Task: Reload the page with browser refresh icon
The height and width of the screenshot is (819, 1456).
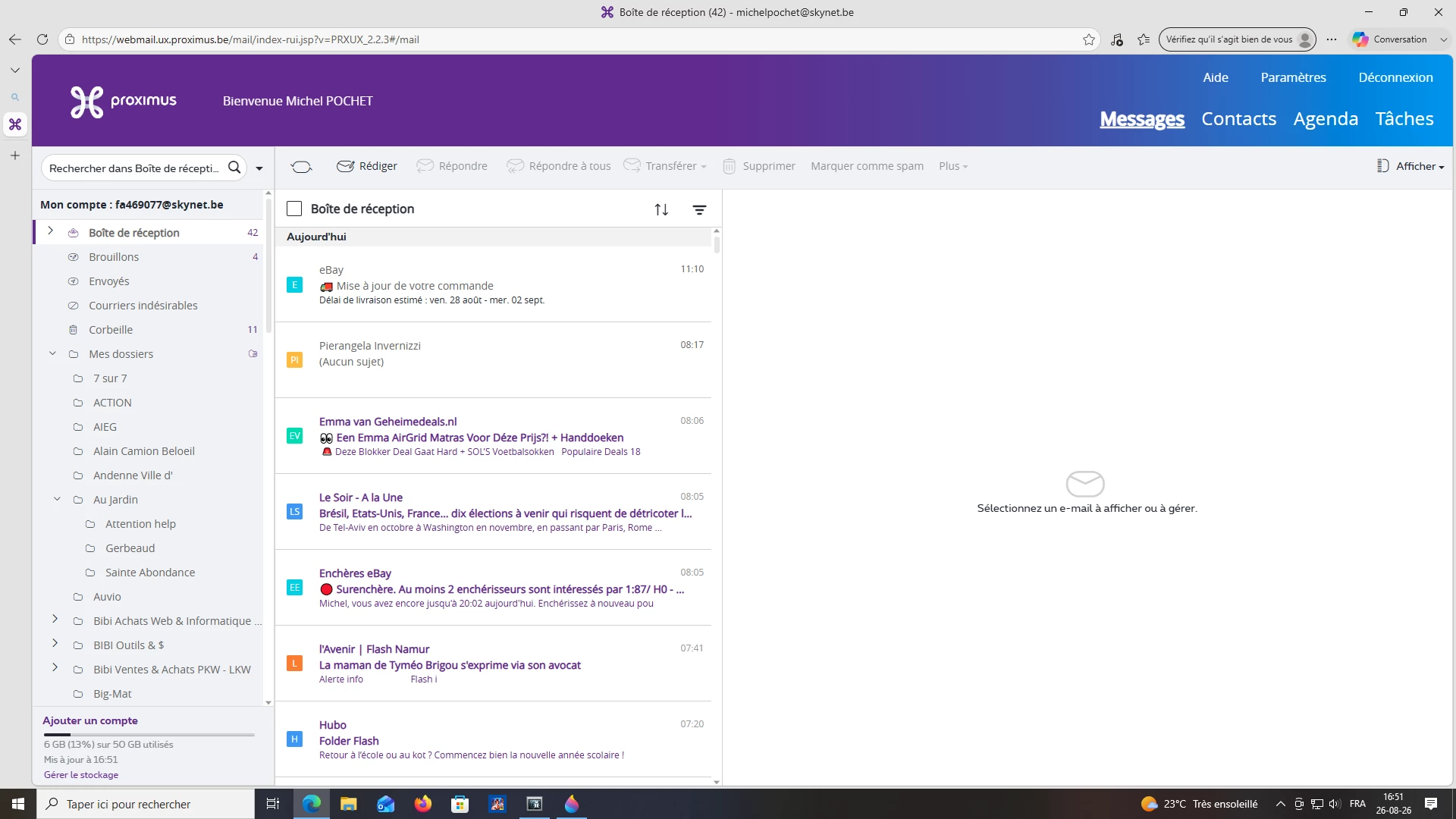Action: (x=42, y=39)
